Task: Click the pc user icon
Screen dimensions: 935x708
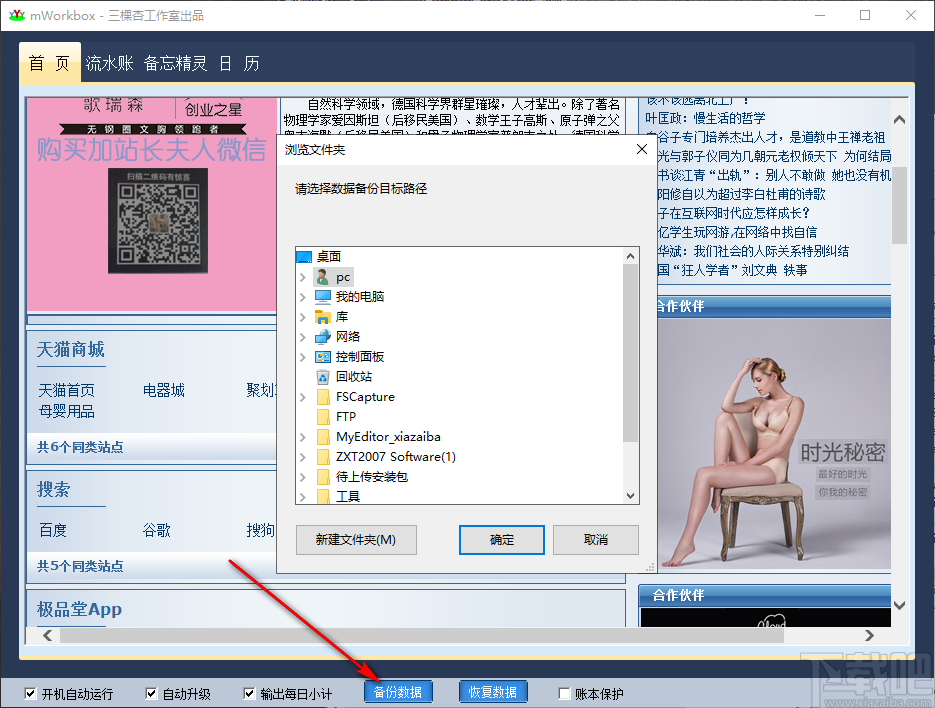Action: [x=323, y=277]
